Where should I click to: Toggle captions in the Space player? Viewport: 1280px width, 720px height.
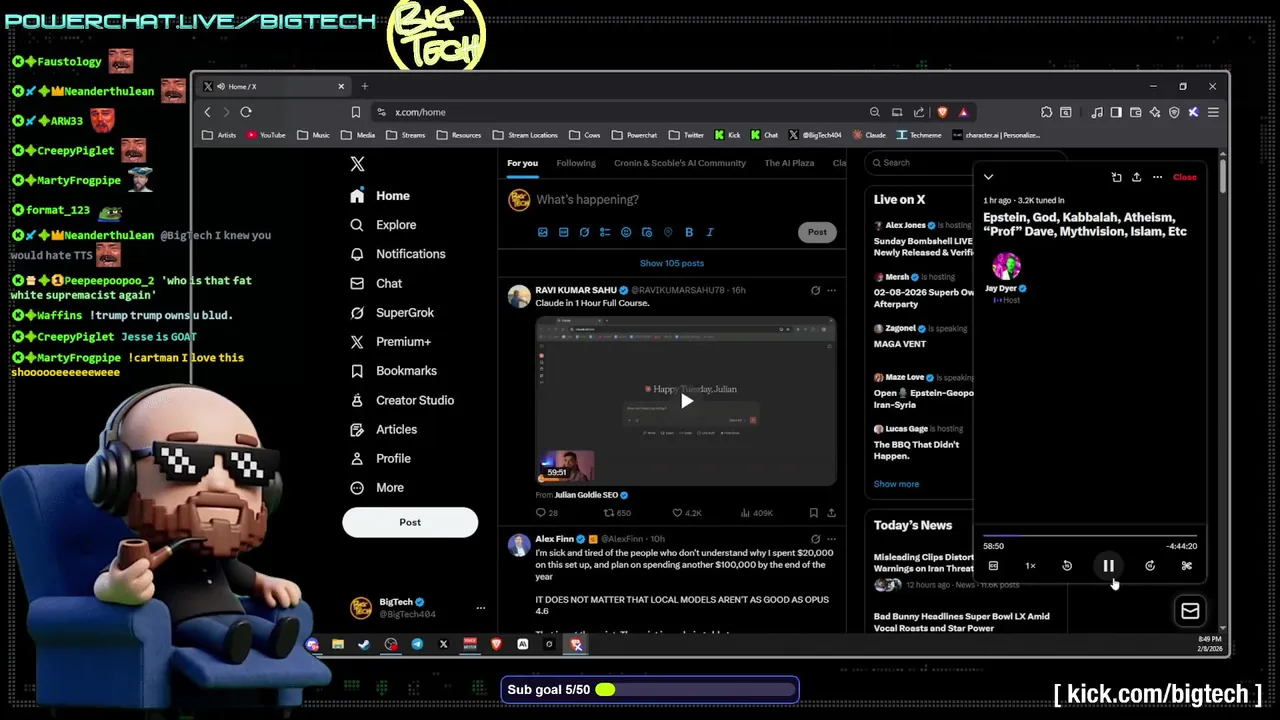993,566
